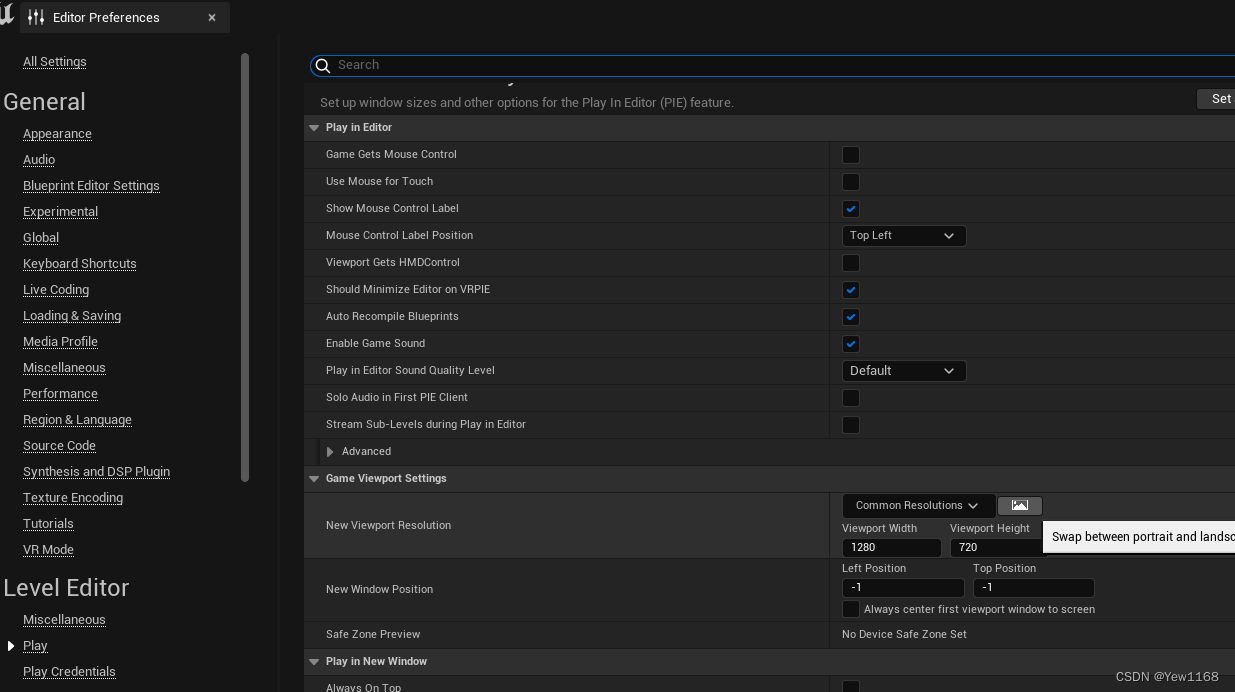
Task: Open All Settings link
Action: (55, 62)
